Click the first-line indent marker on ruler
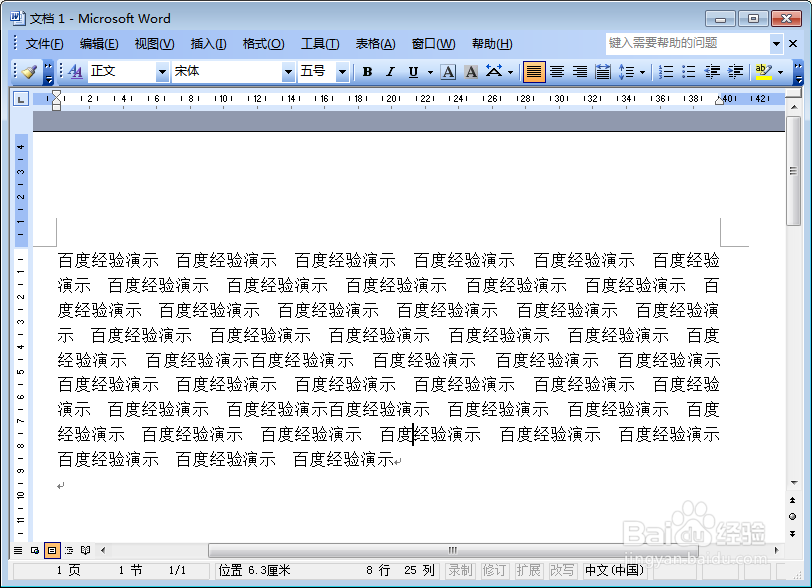 point(56,95)
